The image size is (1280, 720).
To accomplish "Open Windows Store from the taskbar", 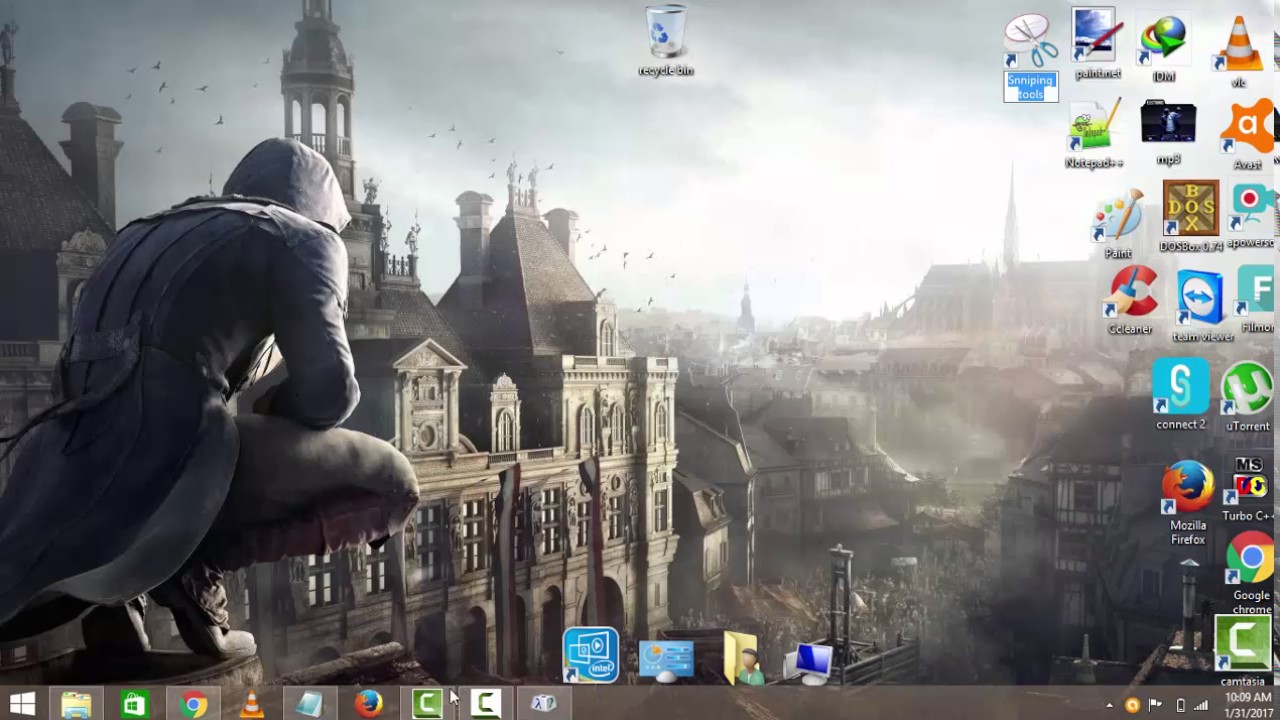I will click(x=135, y=704).
